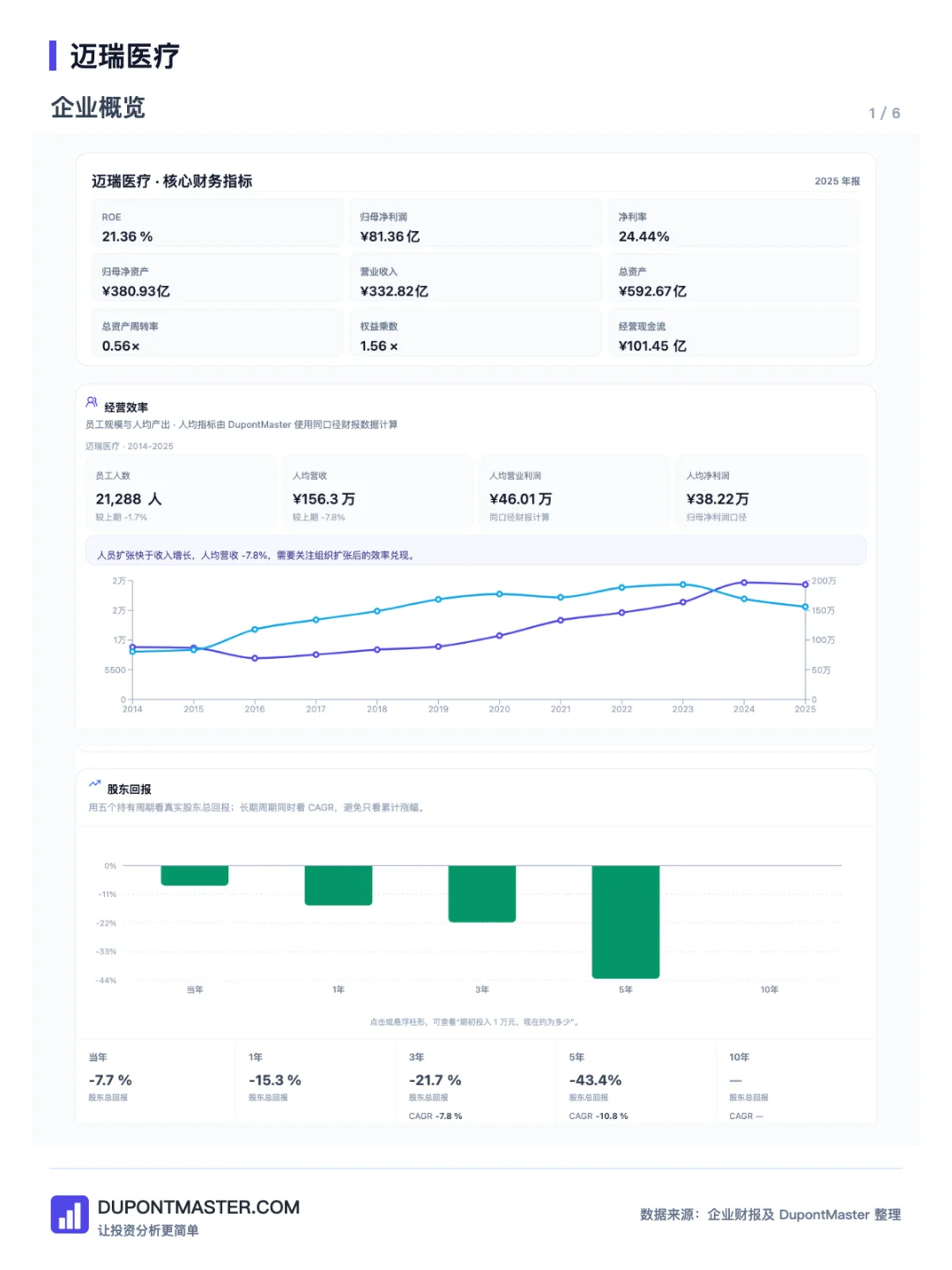Click the 人员扩张快于收入增长 insight banner
Viewport: 952px width, 1270px height.
pos(476,550)
